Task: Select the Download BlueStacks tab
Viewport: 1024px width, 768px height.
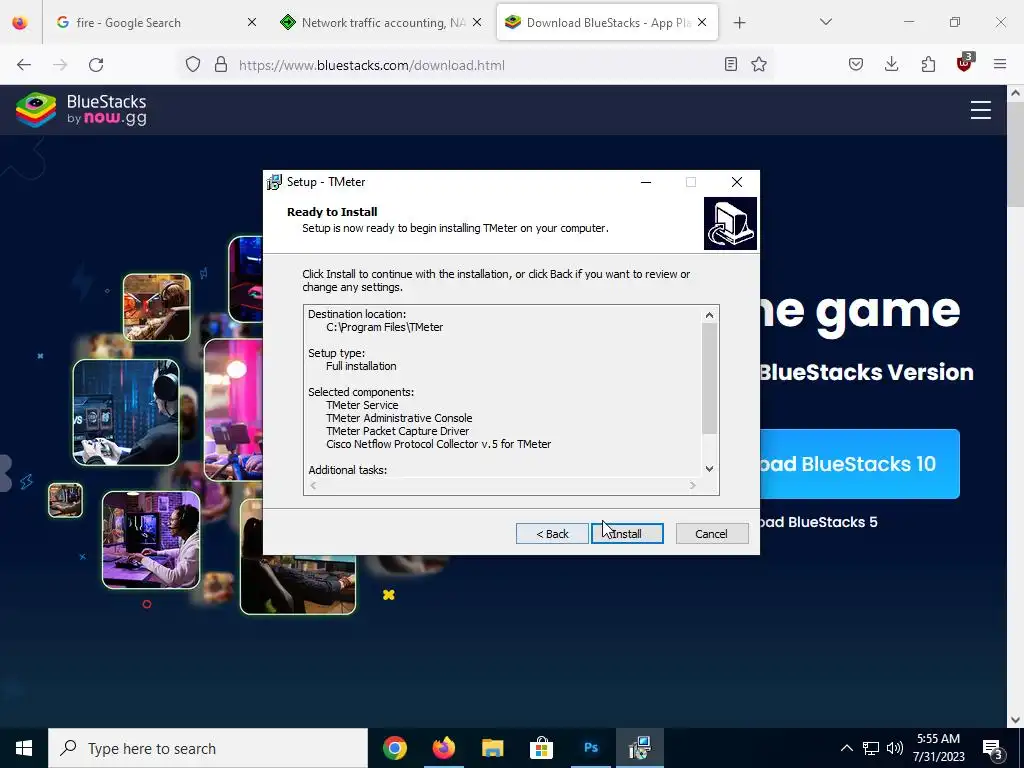Action: 608,23
